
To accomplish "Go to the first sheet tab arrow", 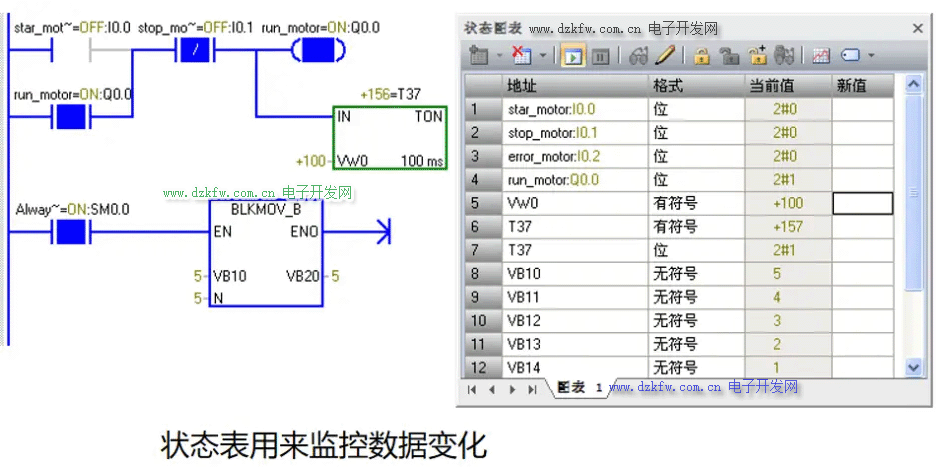I will pyautogui.click(x=471, y=389).
